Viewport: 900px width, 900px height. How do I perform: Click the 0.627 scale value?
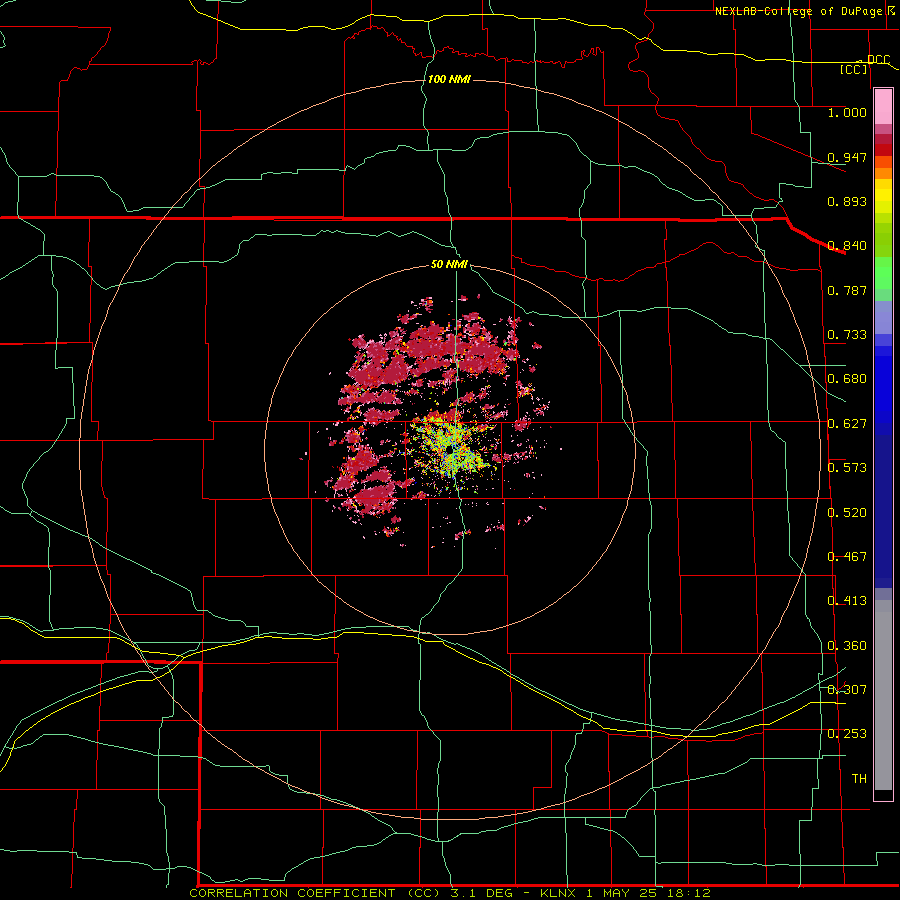[x=847, y=424]
